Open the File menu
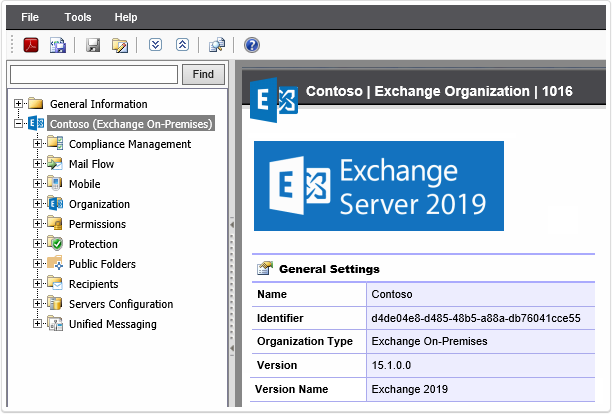The image size is (612, 414). pos(31,17)
